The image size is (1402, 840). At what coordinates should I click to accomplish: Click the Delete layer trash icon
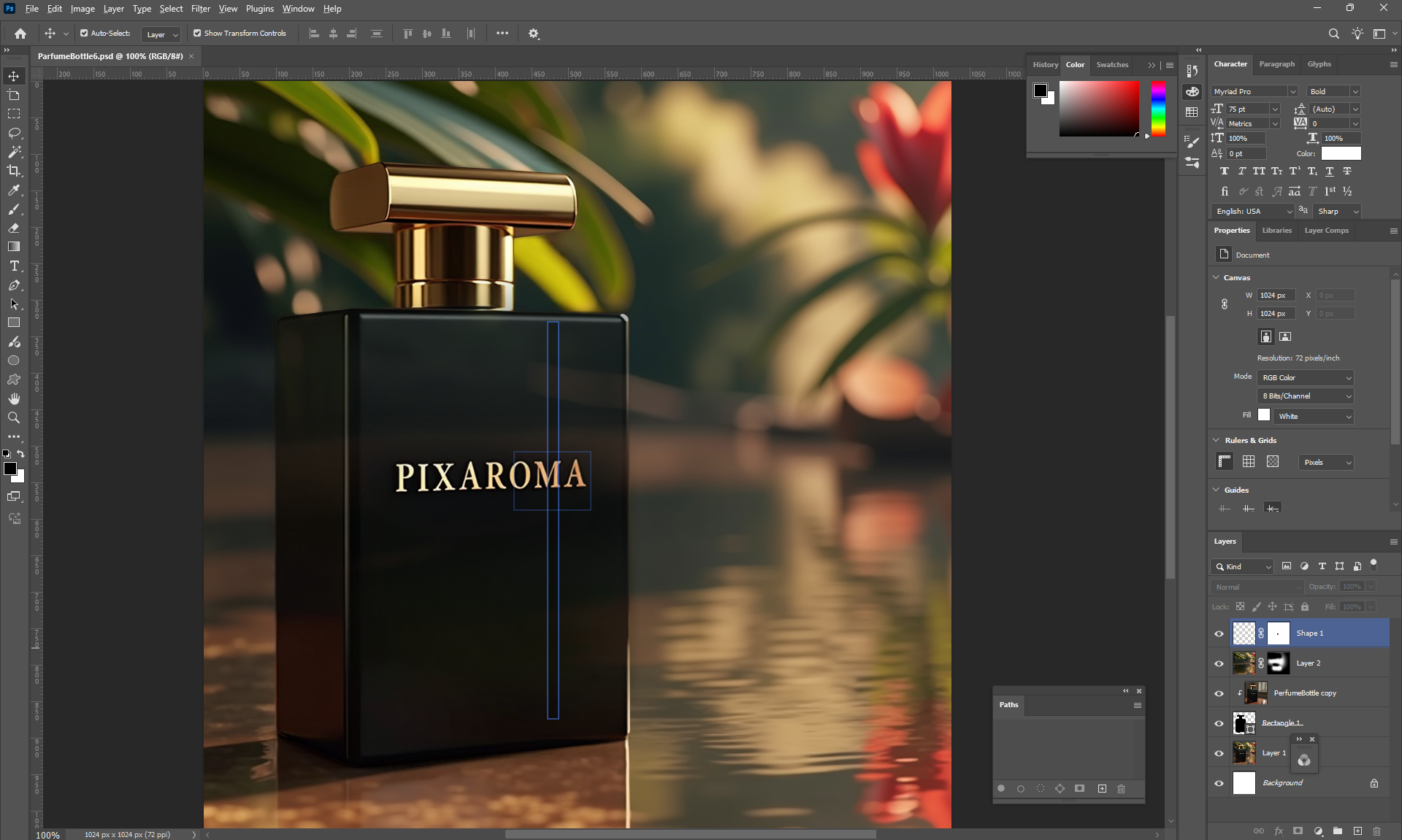(1376, 831)
